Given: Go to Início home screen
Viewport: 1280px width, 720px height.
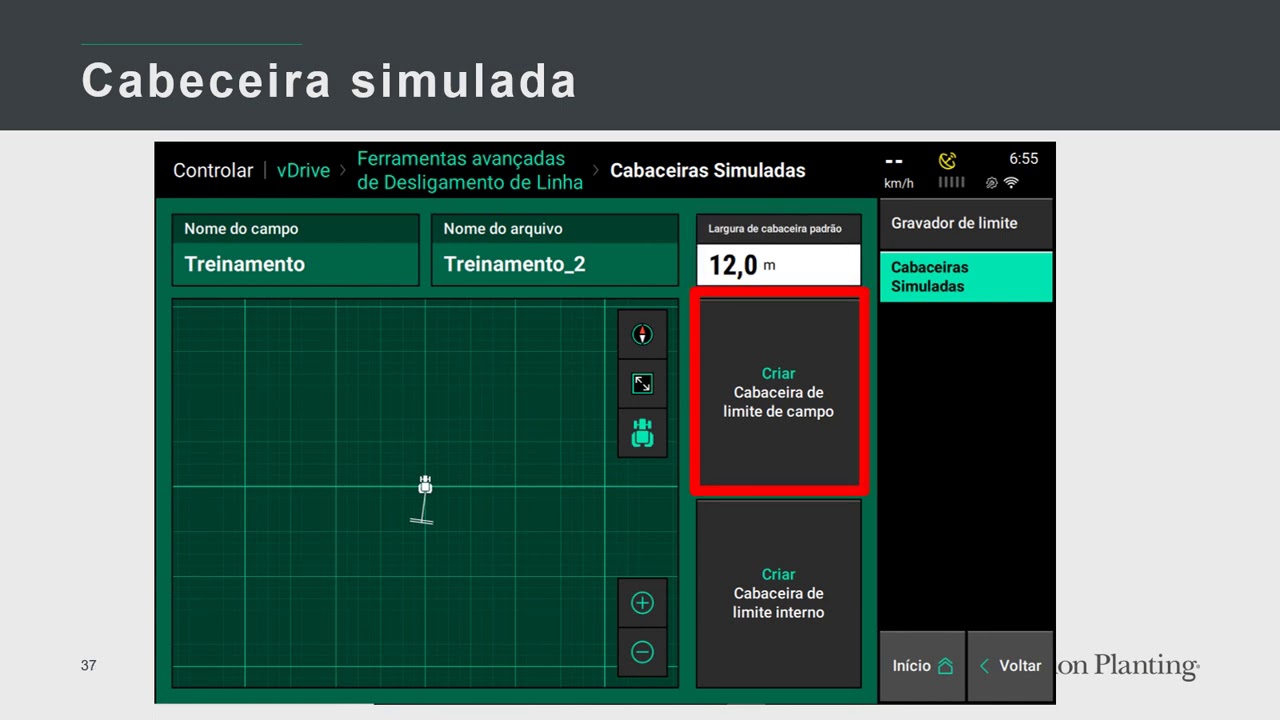Looking at the screenshot, I should (x=922, y=666).
